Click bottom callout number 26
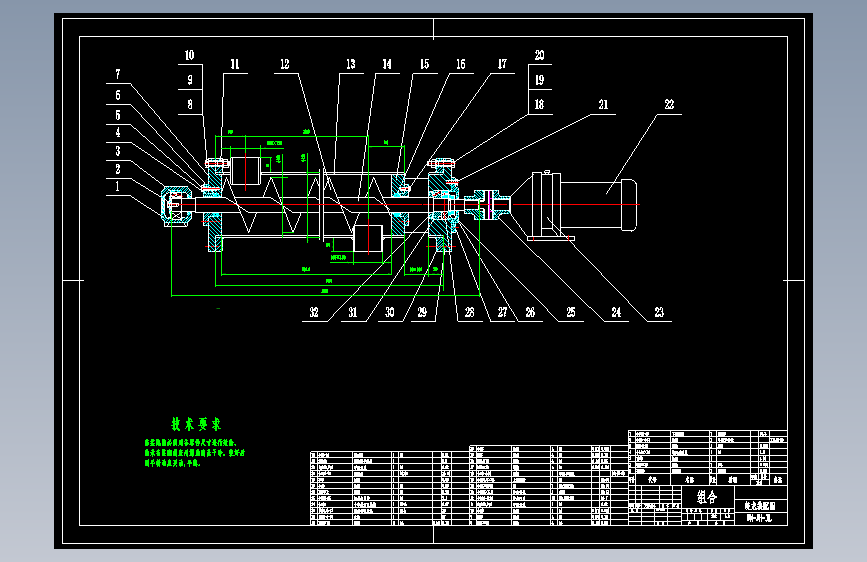 (x=530, y=313)
